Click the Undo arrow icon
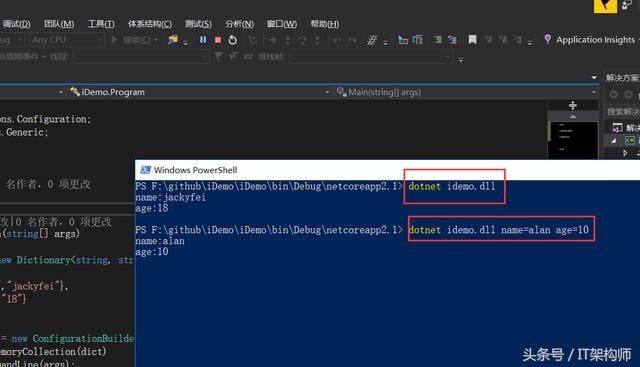Screen dimensions: 640x367 click(x=337, y=40)
